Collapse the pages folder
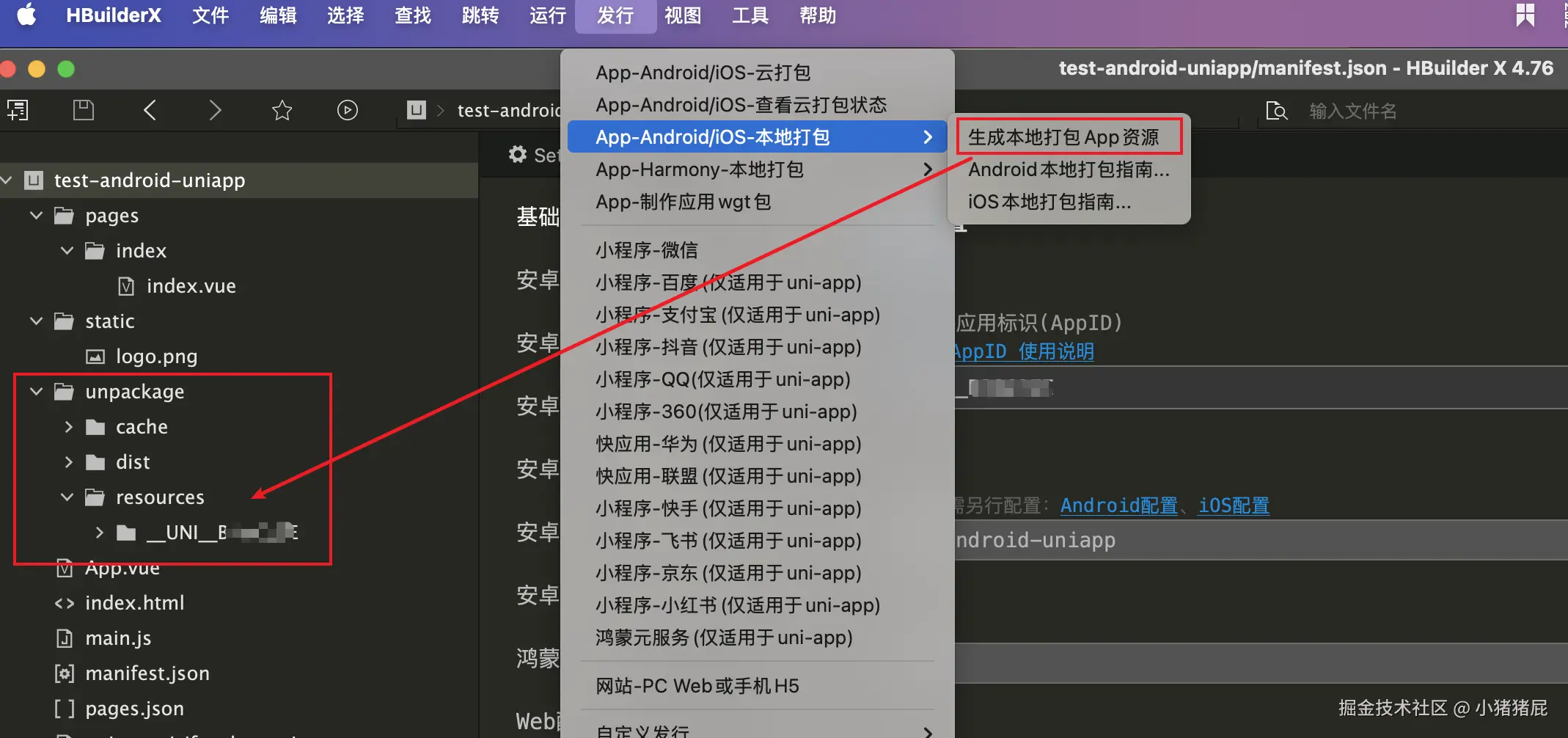Screen dimensions: 1568x738 (x=36, y=216)
